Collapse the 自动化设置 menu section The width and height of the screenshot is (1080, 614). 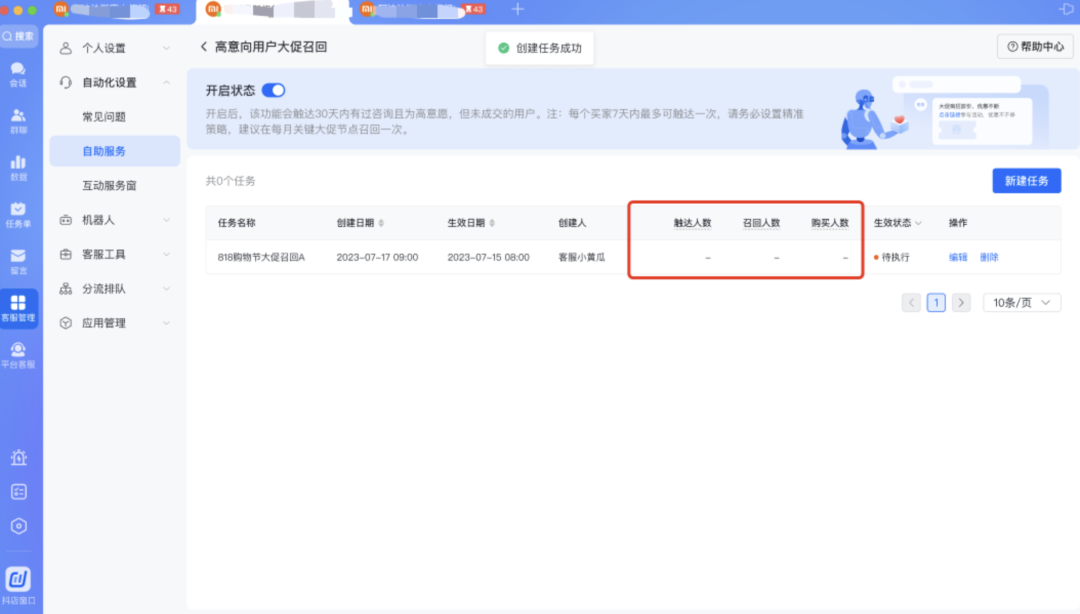click(x=114, y=83)
